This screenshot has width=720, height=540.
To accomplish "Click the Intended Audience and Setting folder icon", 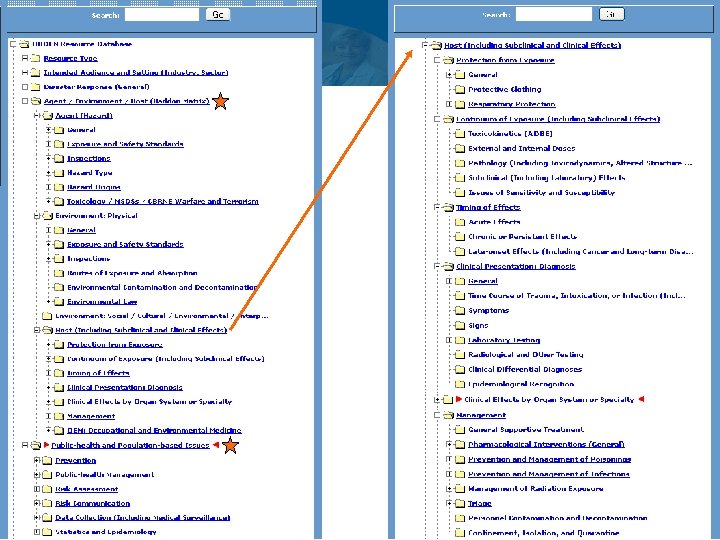I will click(x=35, y=73).
